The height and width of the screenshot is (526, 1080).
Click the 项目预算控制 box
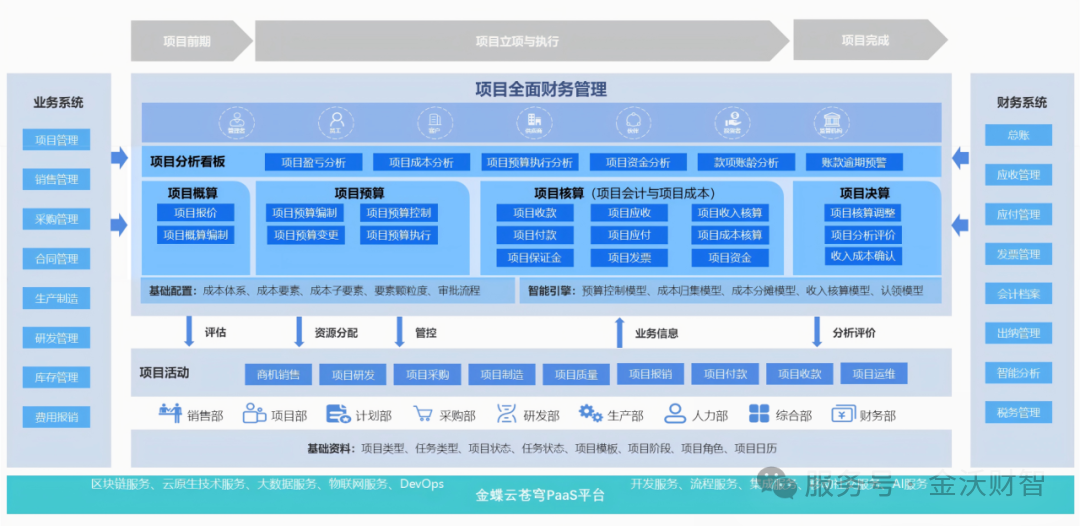point(399,213)
